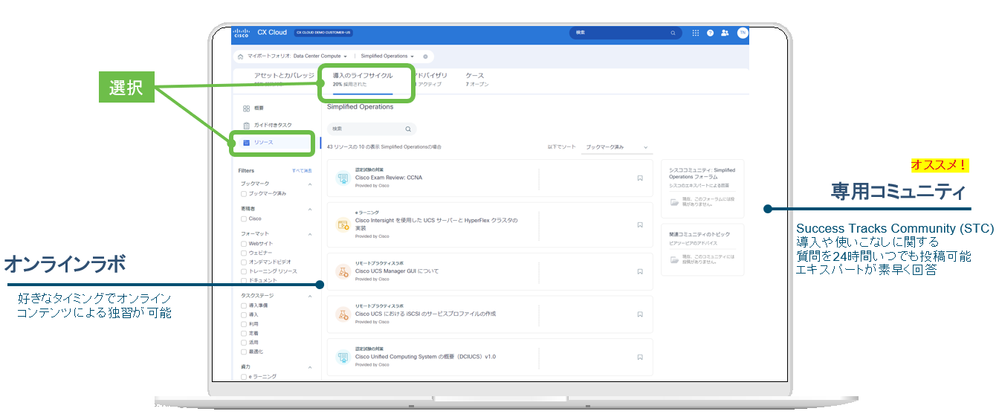Collapse the ブックマーク filter section
Image resolution: width=999 pixels, height=417 pixels.
tap(310, 183)
